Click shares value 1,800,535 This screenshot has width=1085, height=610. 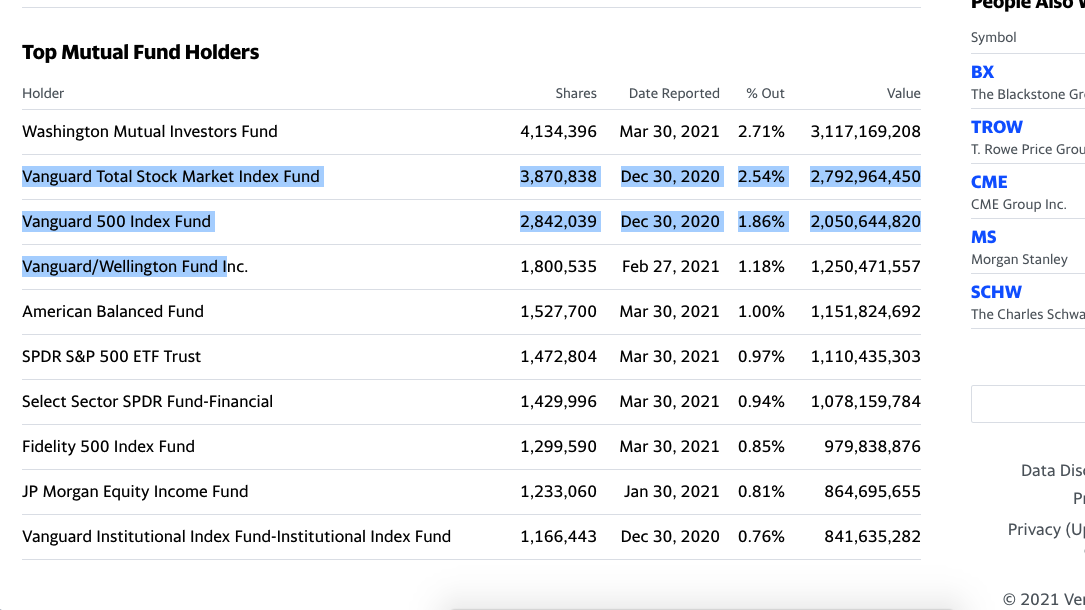pos(558,266)
